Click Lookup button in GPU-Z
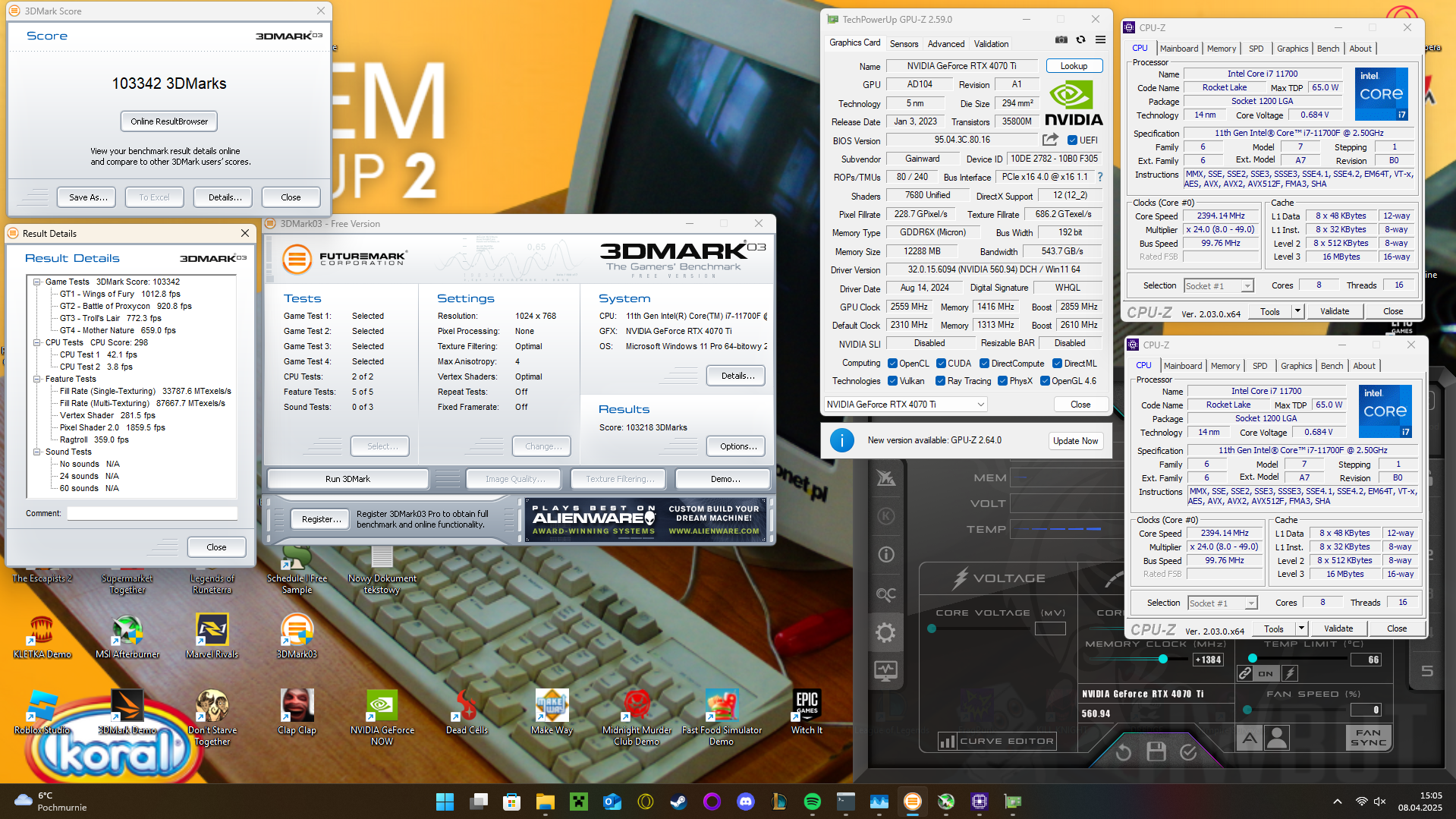The width and height of the screenshot is (1456, 819). [x=1074, y=66]
